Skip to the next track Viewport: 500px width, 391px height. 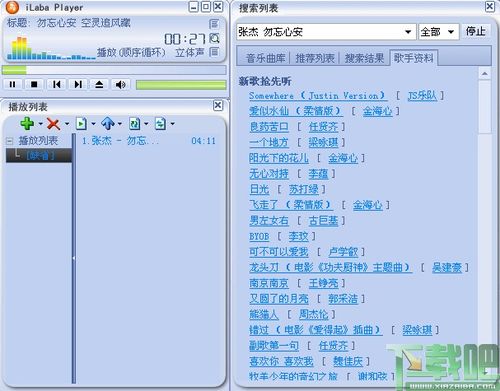(78, 84)
